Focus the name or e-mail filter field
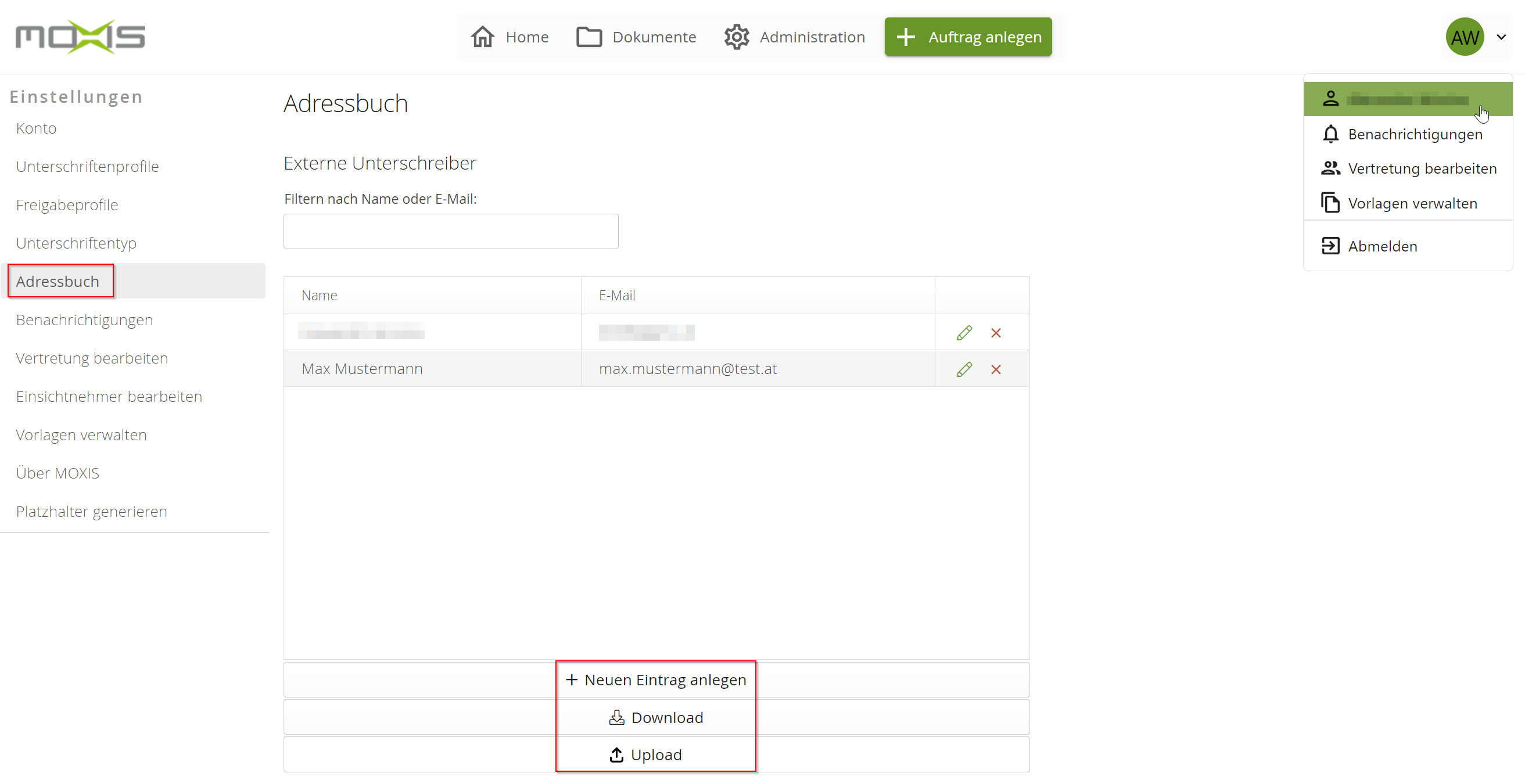The width and height of the screenshot is (1525, 784). click(x=450, y=231)
